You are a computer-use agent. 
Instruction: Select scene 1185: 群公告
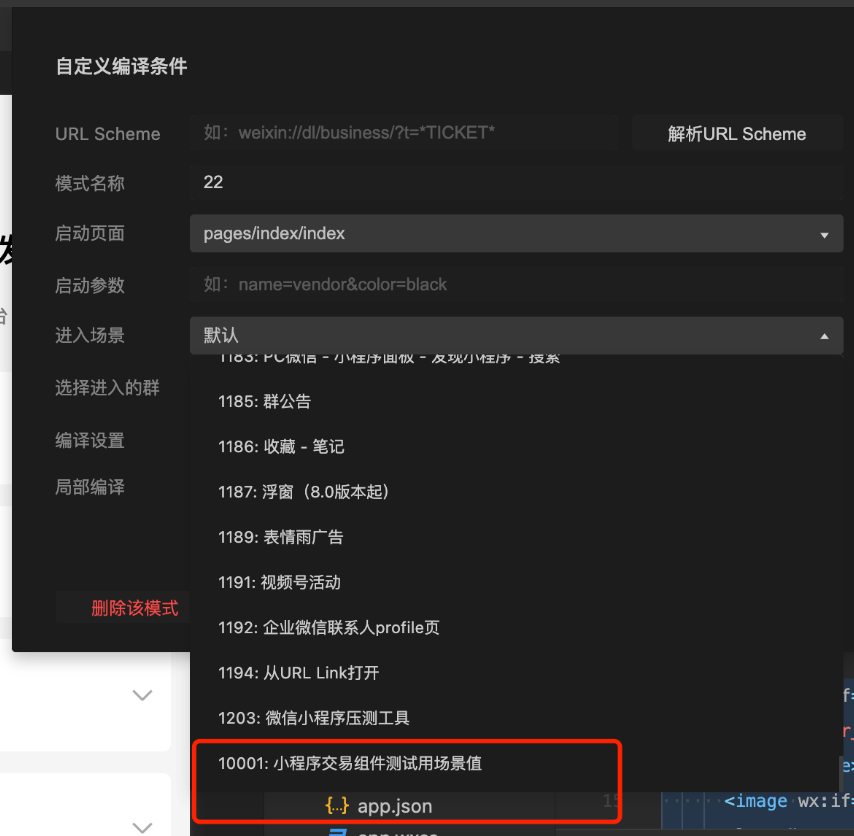(x=516, y=402)
